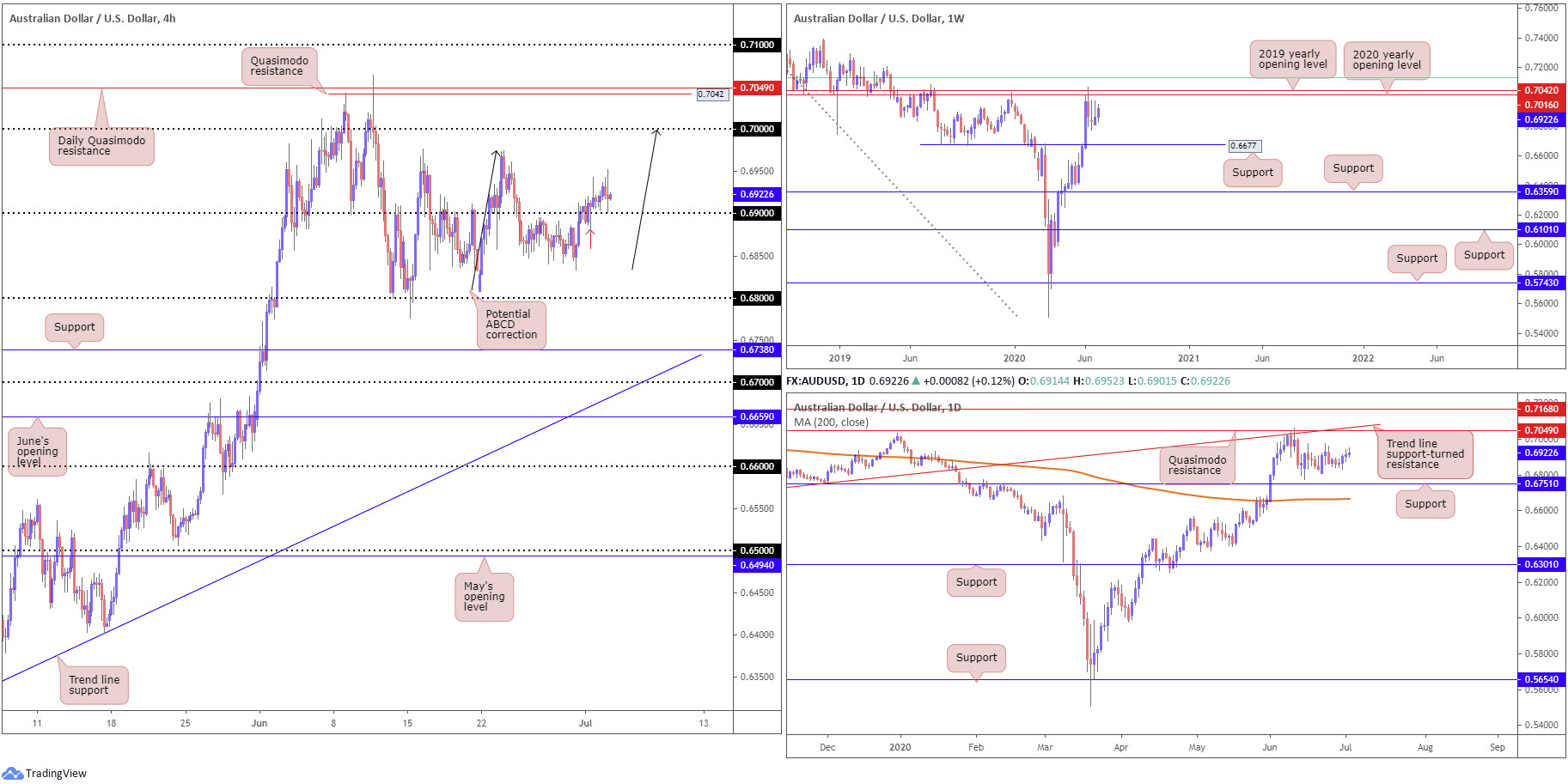Click the blue 0.67380 price label
The width and height of the screenshot is (1568, 784).
point(757,349)
